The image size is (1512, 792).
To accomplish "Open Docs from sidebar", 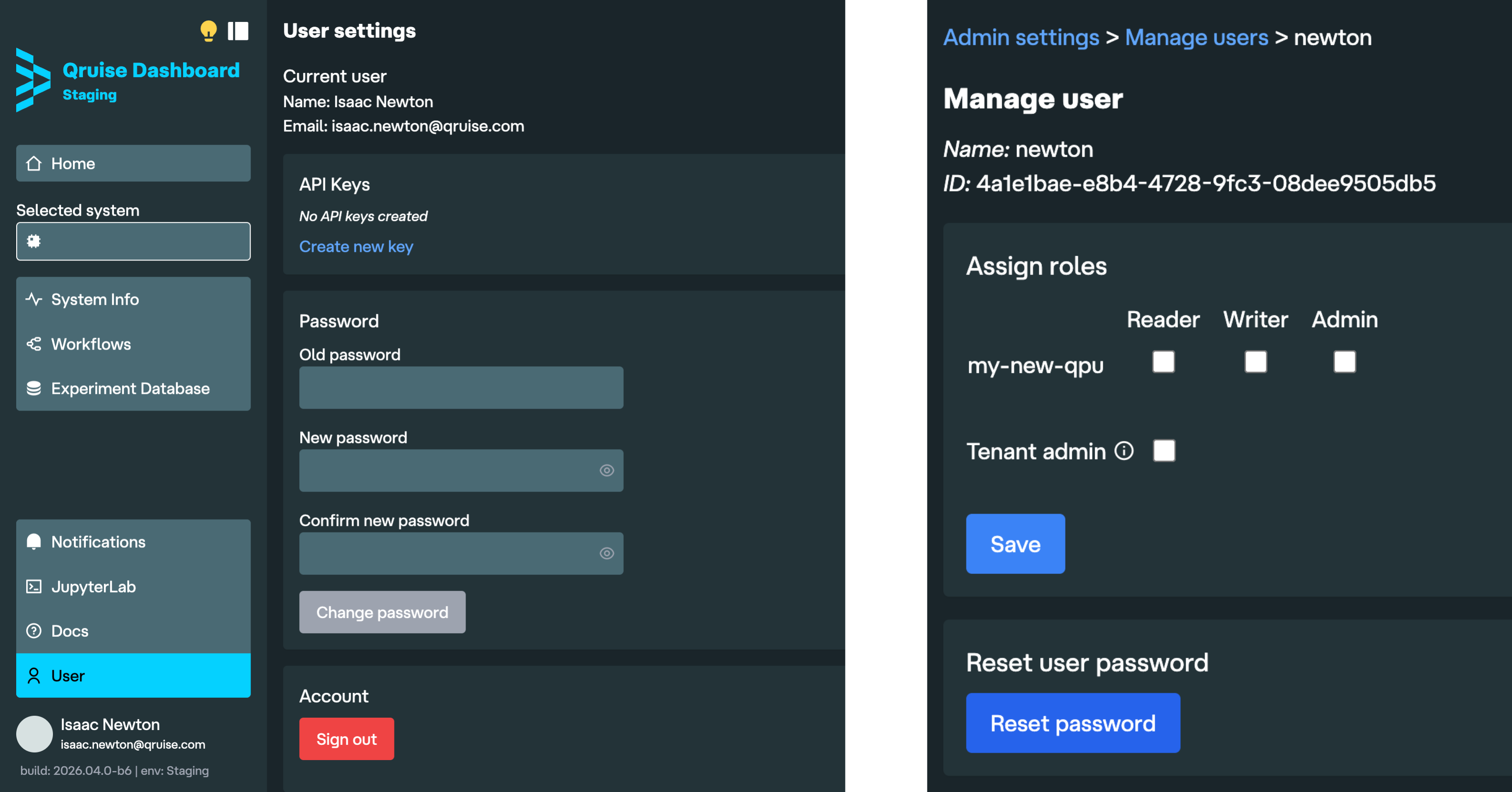I will 133,631.
